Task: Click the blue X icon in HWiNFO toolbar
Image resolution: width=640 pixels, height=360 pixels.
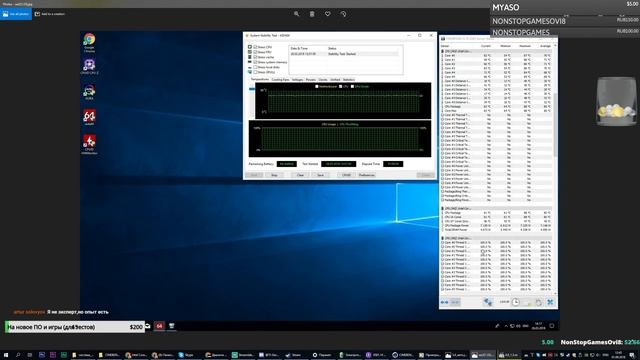Action: pyautogui.click(x=550, y=302)
